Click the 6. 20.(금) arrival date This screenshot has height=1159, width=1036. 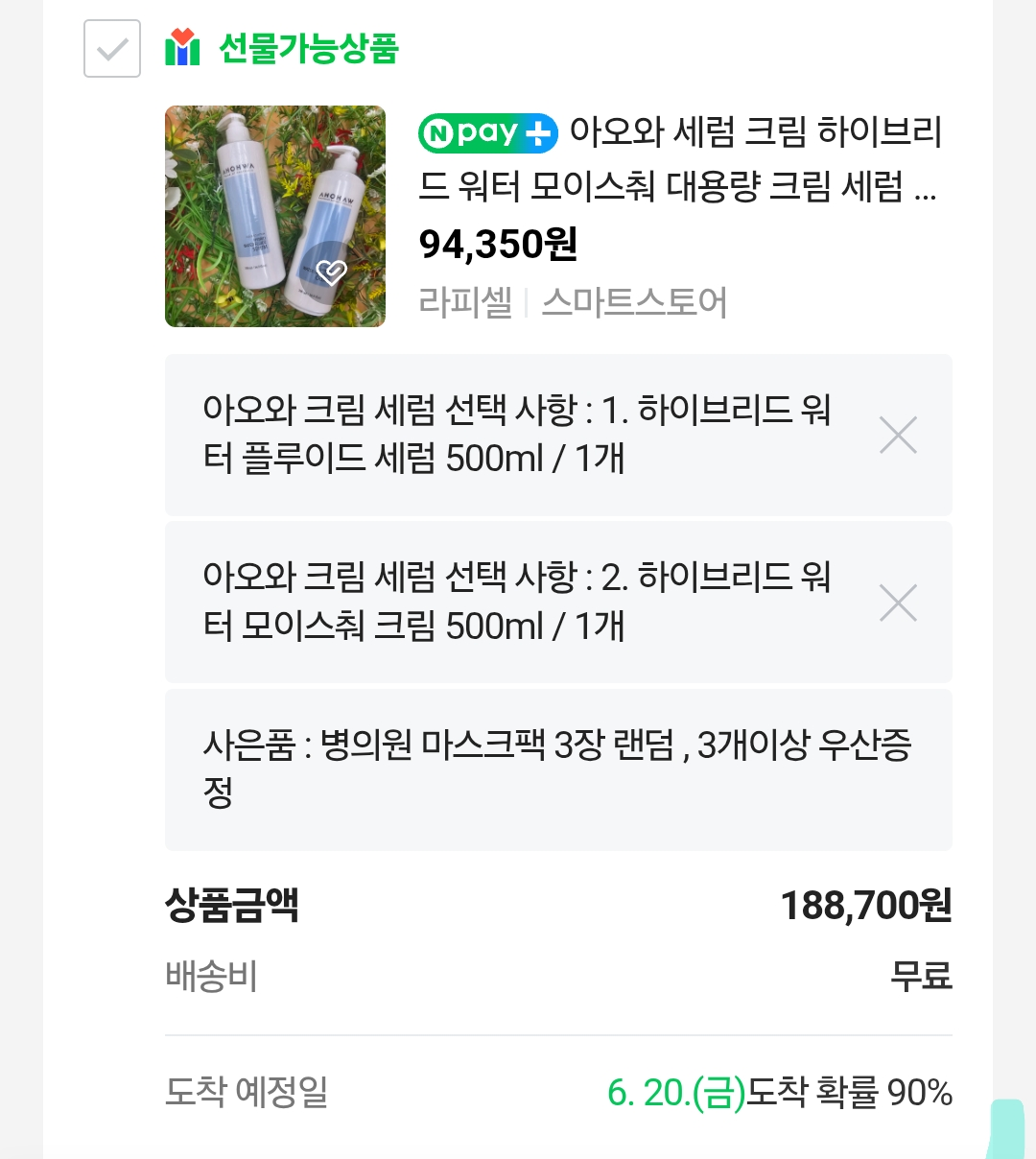click(676, 1092)
